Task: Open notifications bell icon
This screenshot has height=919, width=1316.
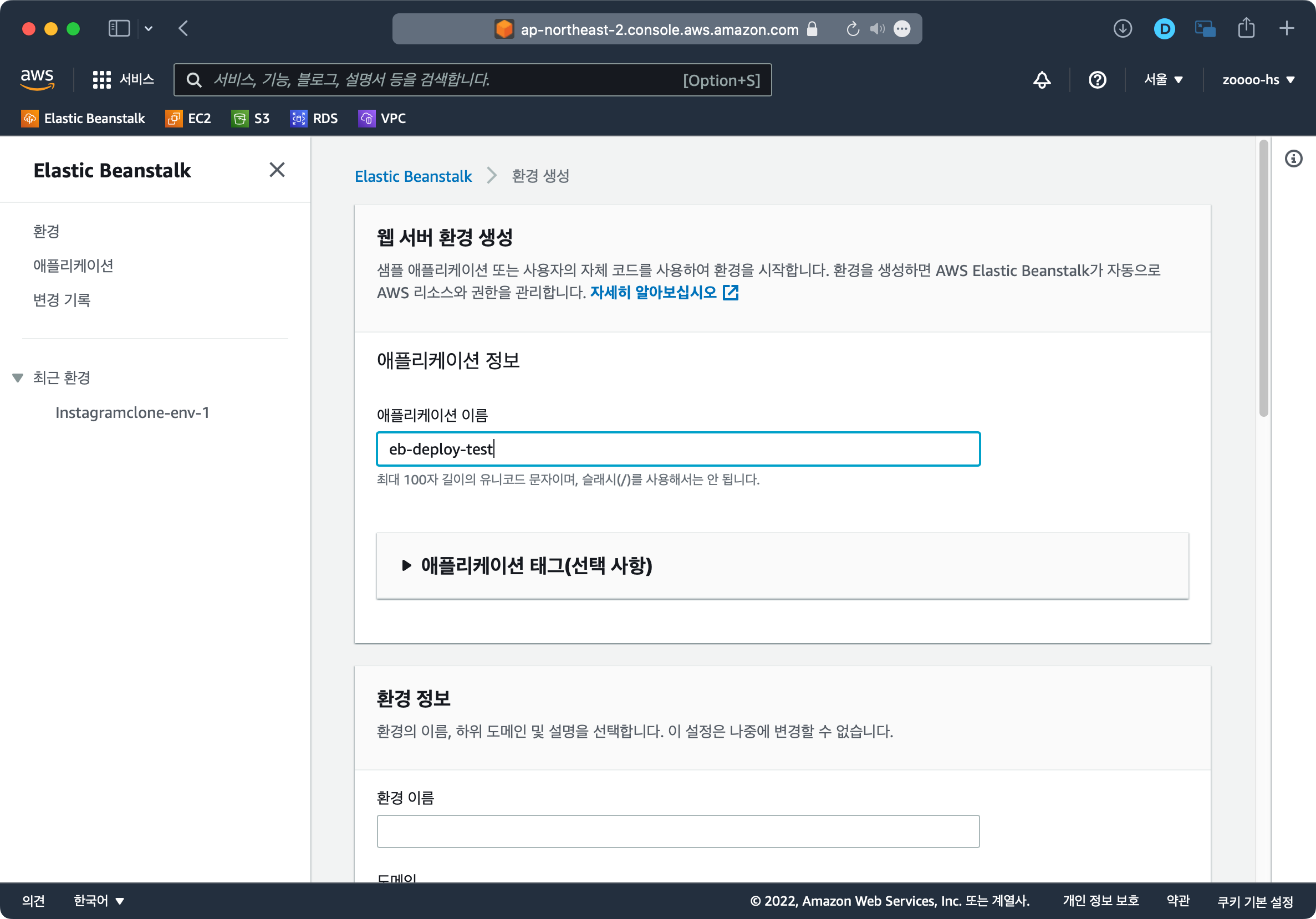Action: coord(1042,80)
